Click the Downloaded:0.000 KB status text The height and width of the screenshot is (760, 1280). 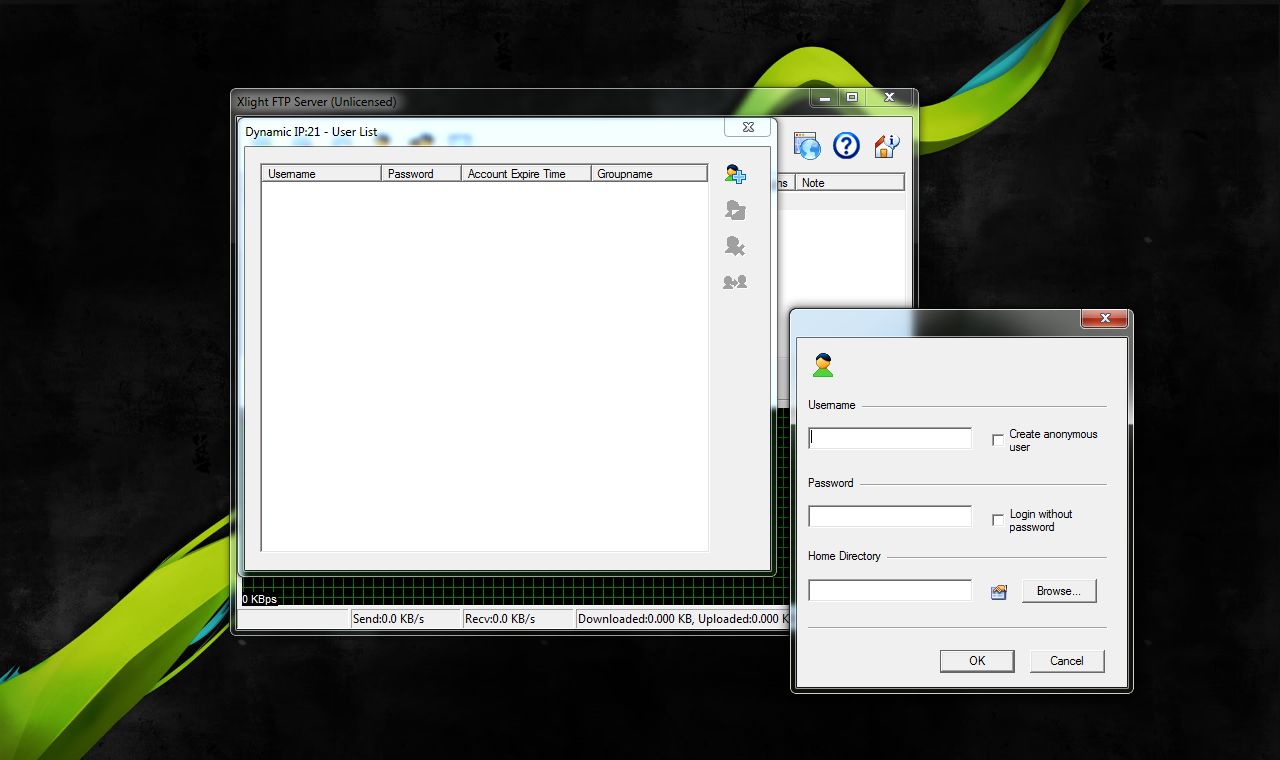(683, 619)
